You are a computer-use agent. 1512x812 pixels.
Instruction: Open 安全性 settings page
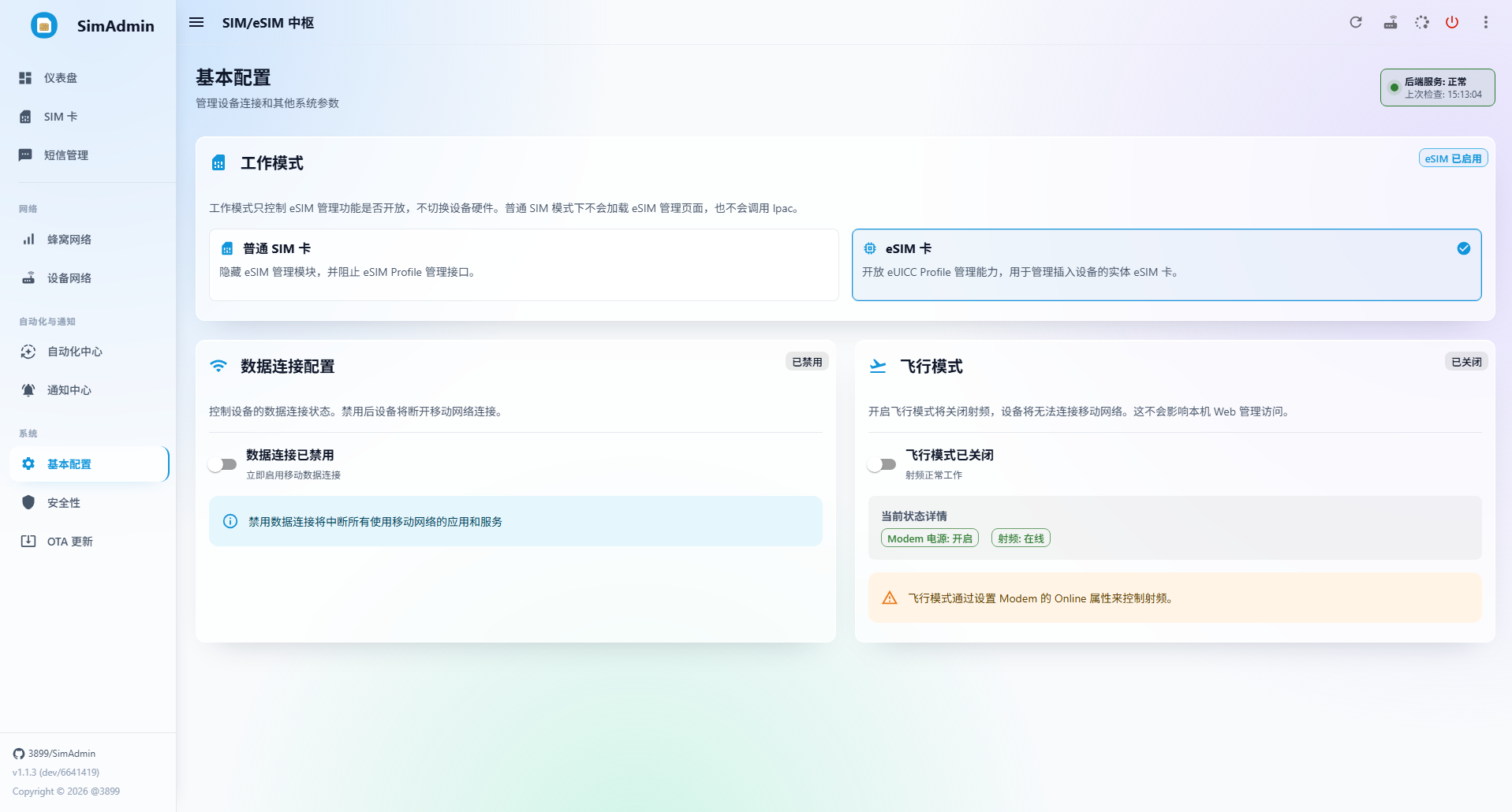point(89,503)
